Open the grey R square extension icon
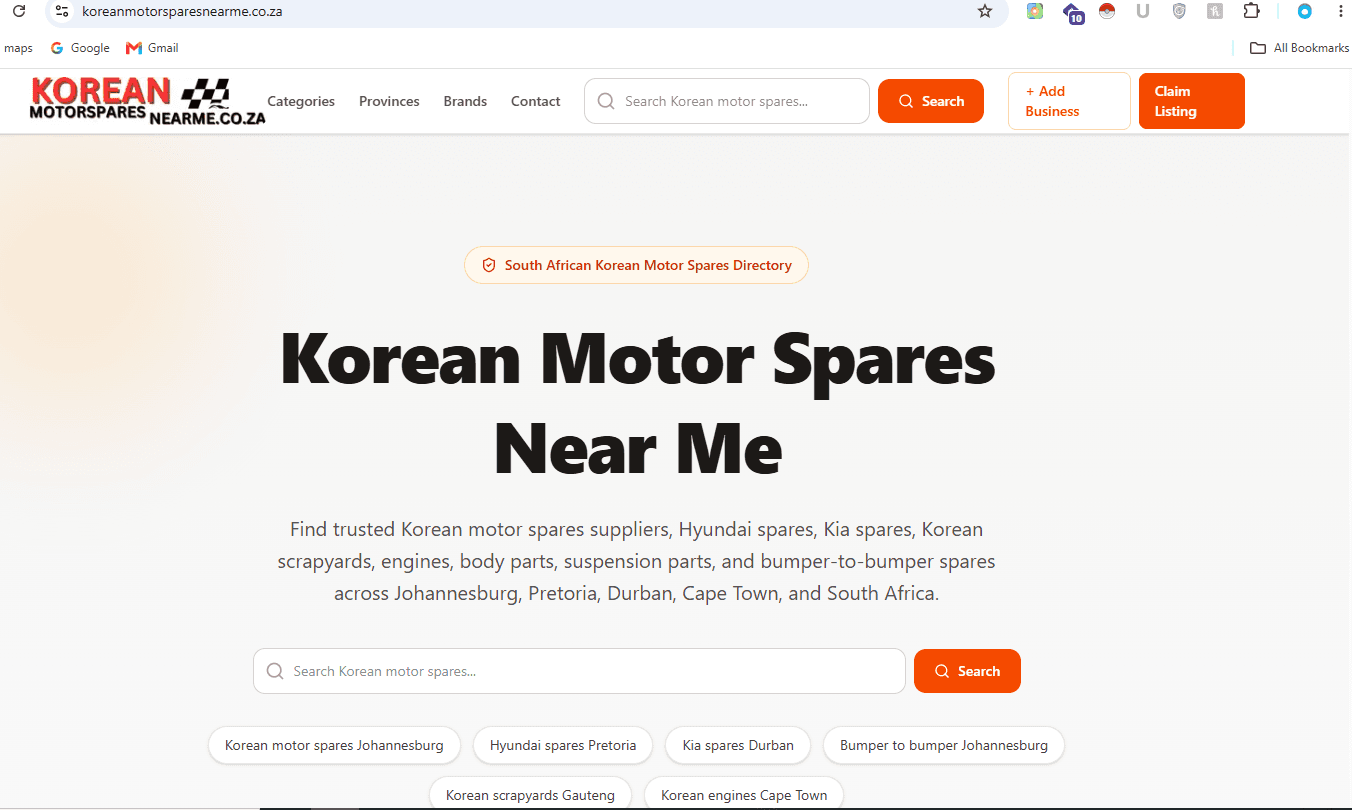 [x=1215, y=11]
